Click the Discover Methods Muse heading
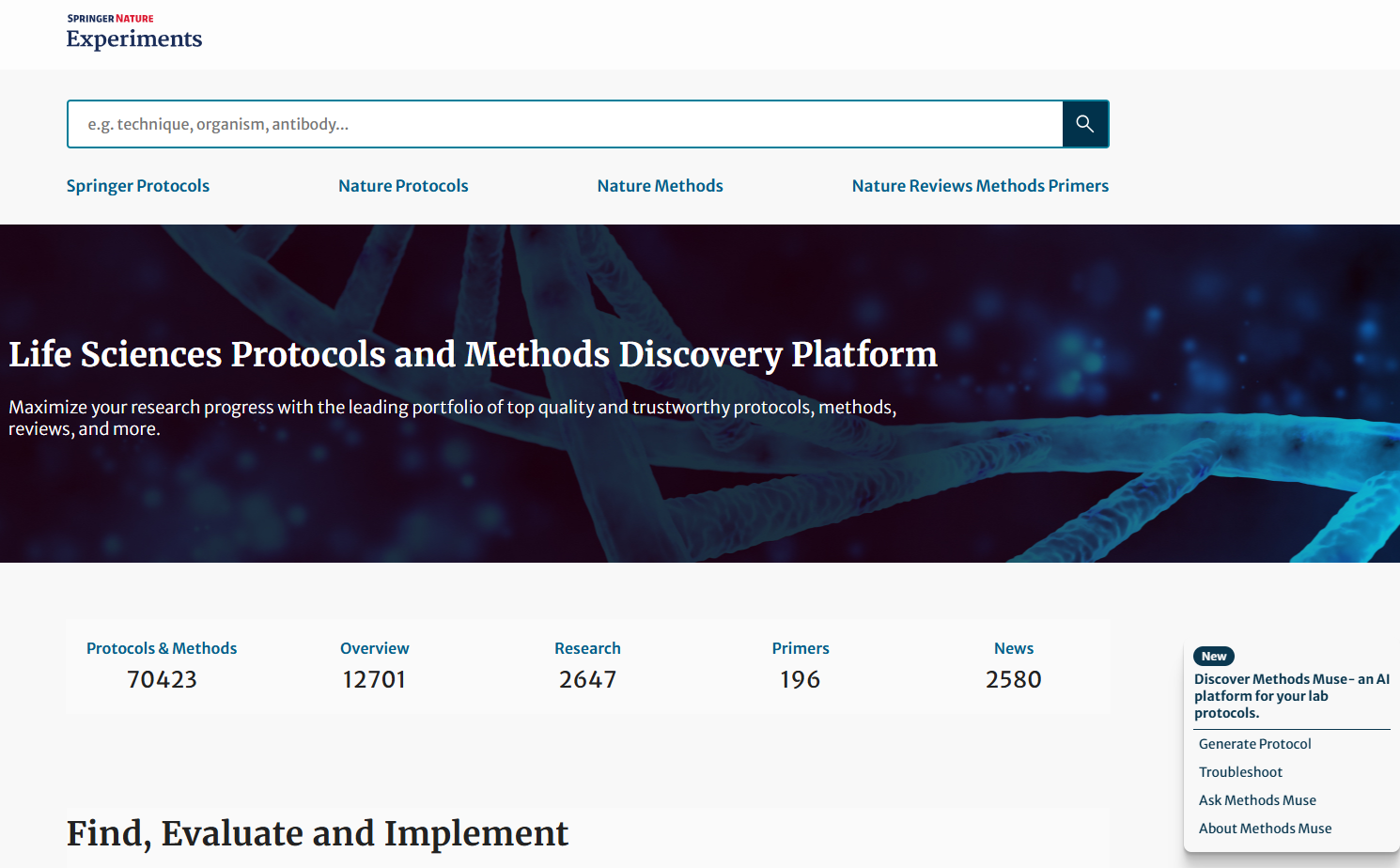 [1291, 696]
